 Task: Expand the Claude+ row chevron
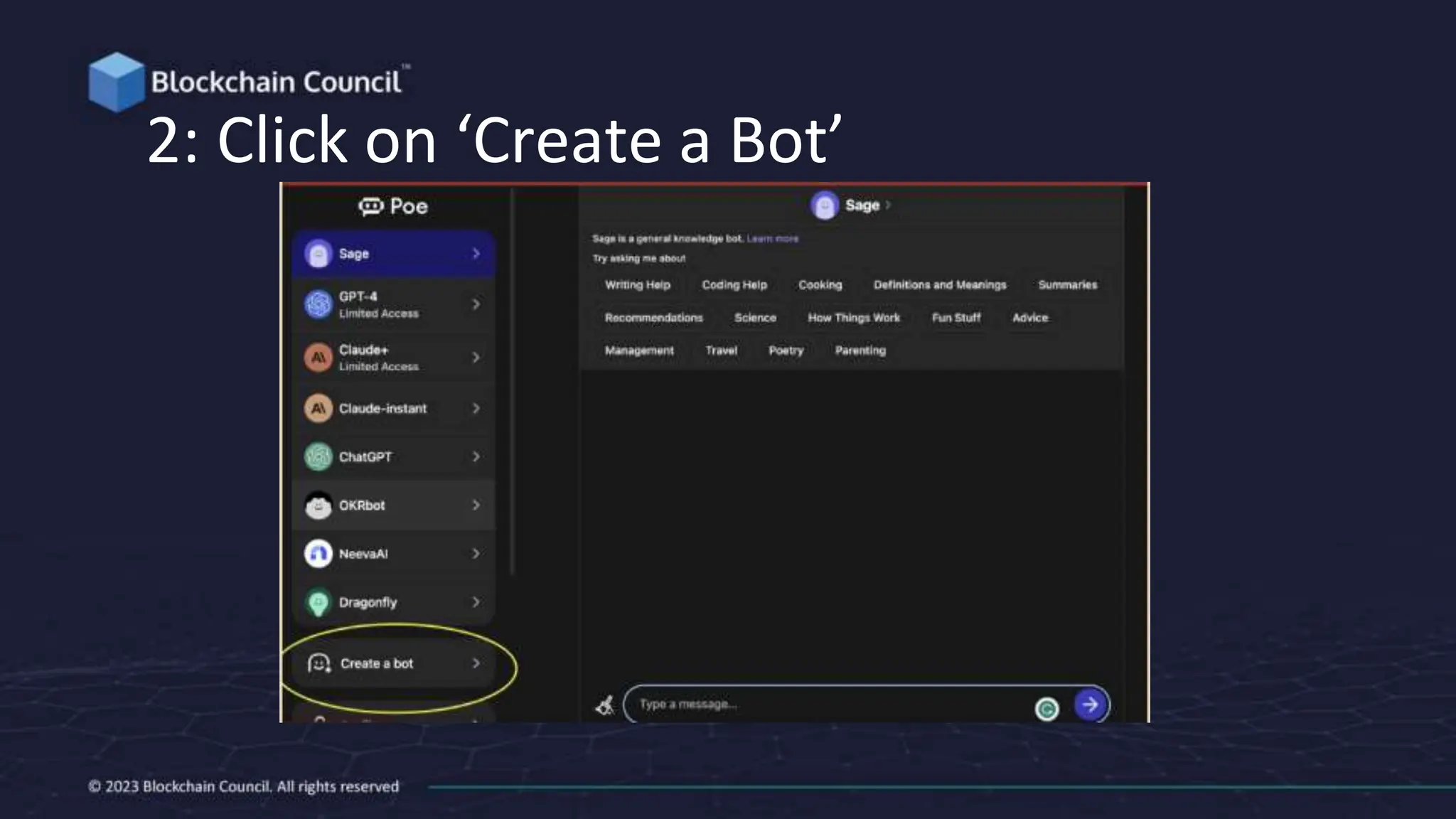tap(476, 358)
